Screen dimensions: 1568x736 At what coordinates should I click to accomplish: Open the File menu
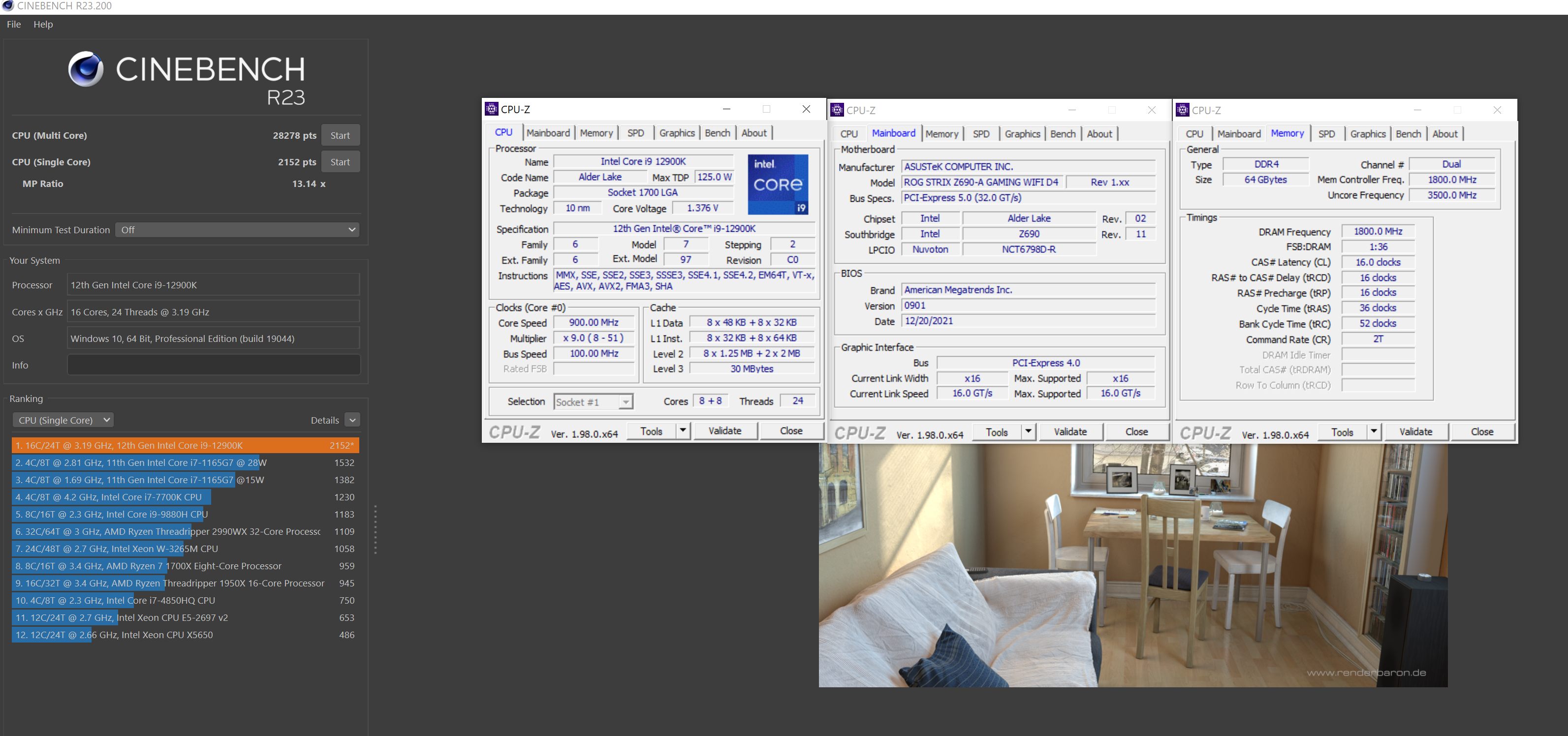click(x=13, y=24)
